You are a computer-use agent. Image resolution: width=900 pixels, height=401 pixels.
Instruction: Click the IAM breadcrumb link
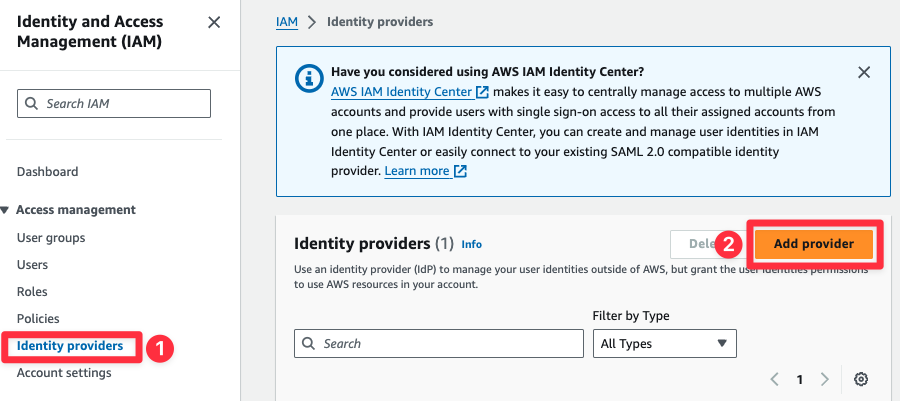click(x=287, y=22)
